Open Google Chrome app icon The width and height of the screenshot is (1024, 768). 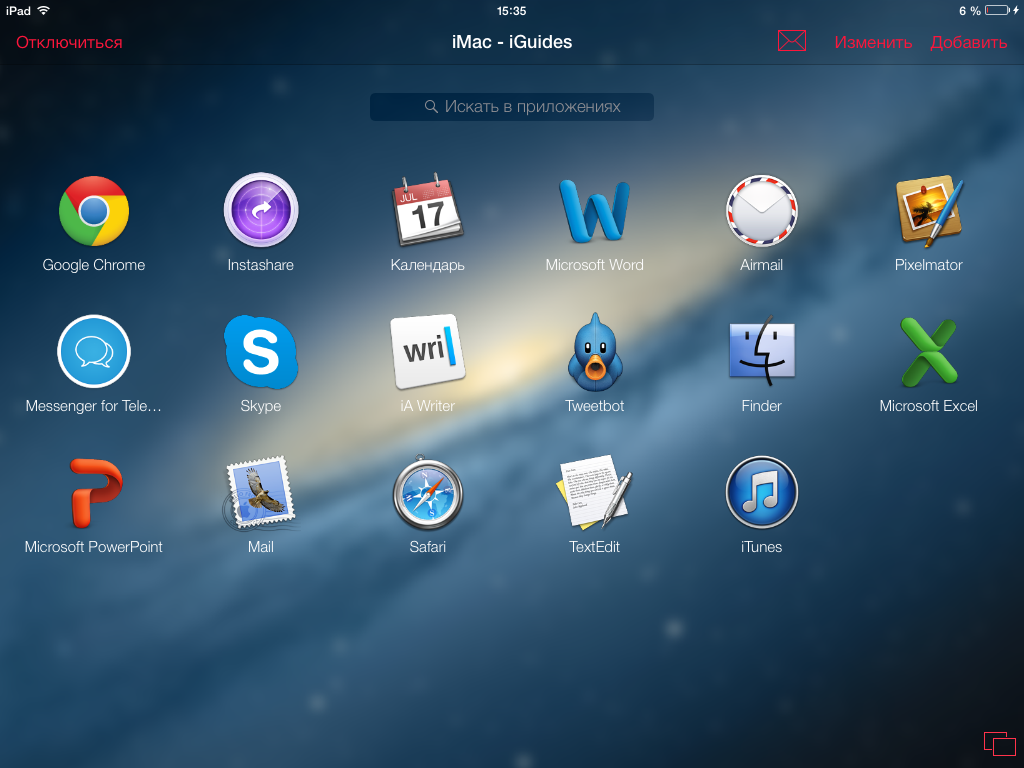click(94, 211)
